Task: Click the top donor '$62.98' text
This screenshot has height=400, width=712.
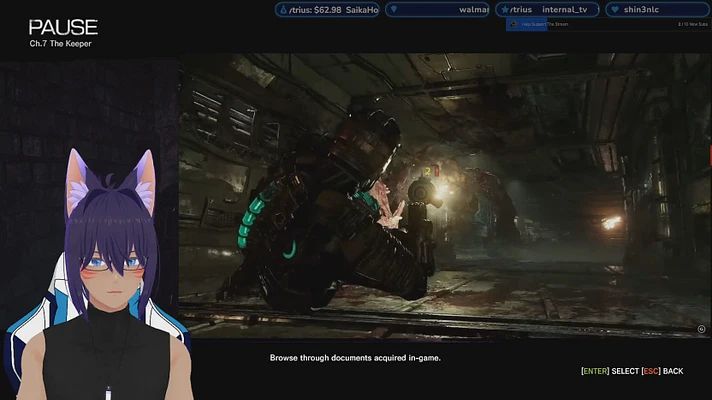Action: [x=327, y=10]
